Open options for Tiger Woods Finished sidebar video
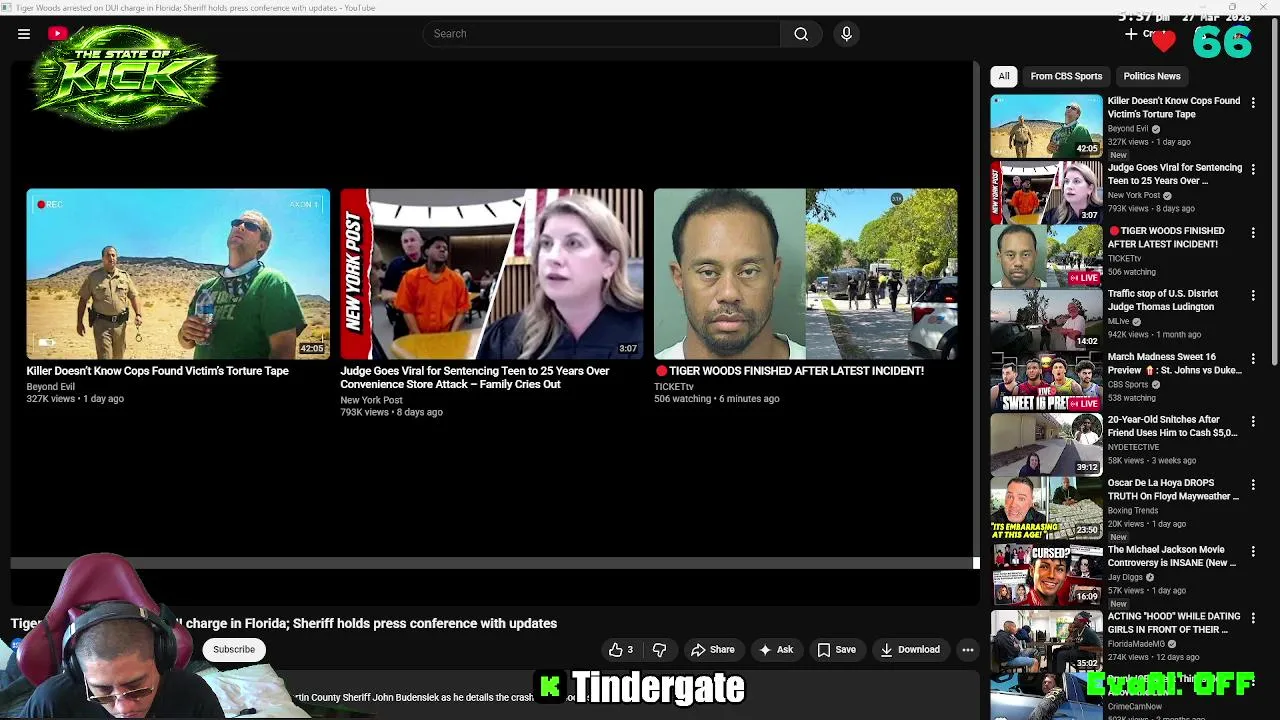The image size is (1280, 720). pos(1253,232)
